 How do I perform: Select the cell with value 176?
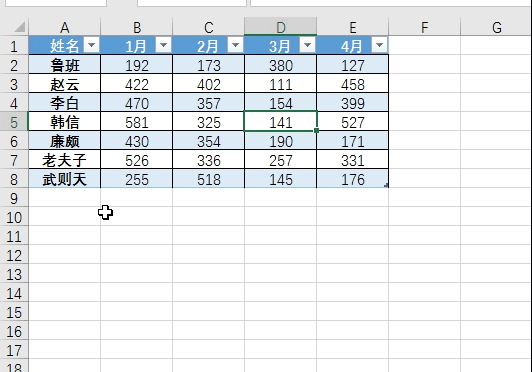[353, 179]
